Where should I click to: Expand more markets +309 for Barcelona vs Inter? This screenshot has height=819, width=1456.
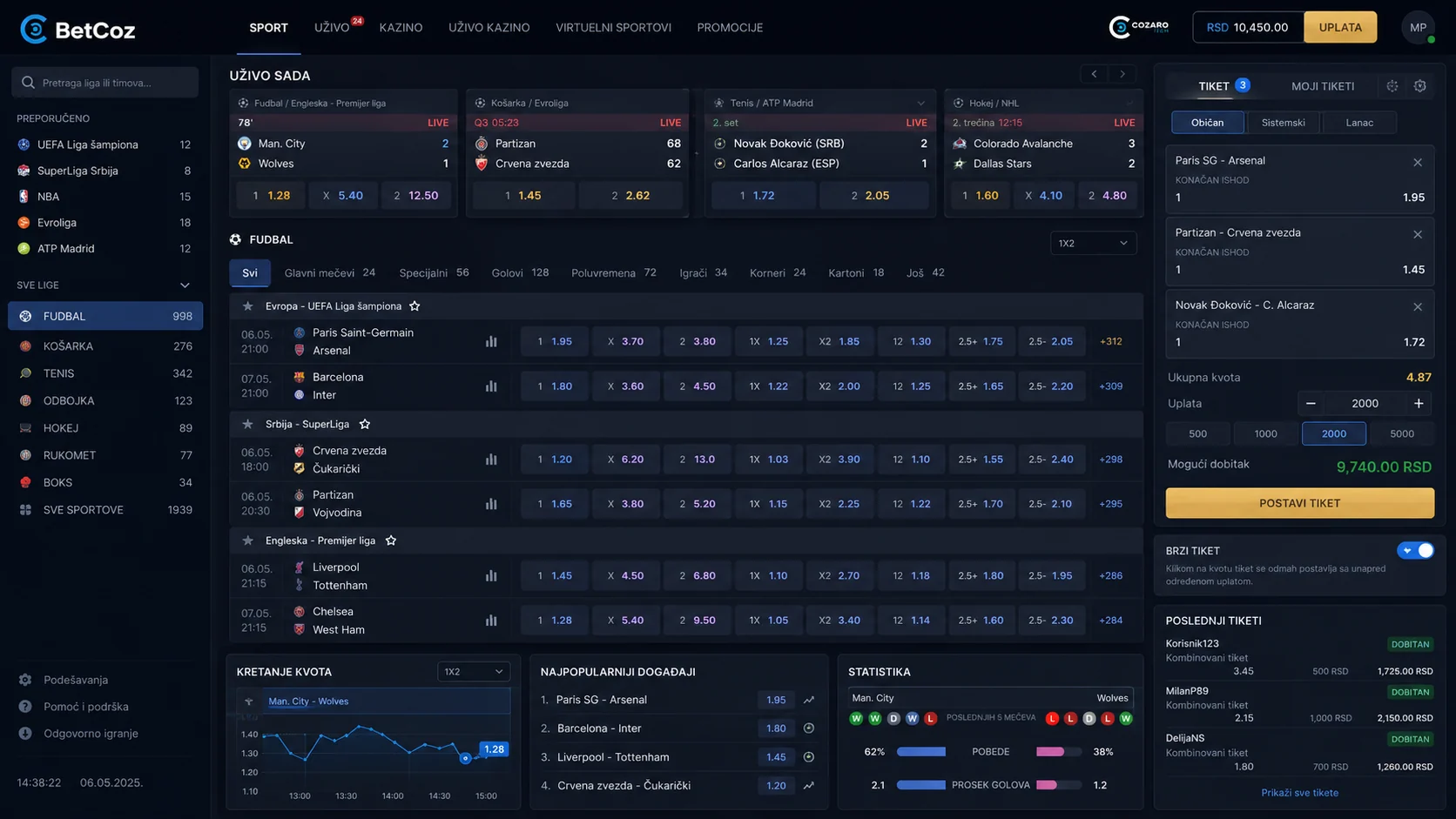click(1111, 386)
